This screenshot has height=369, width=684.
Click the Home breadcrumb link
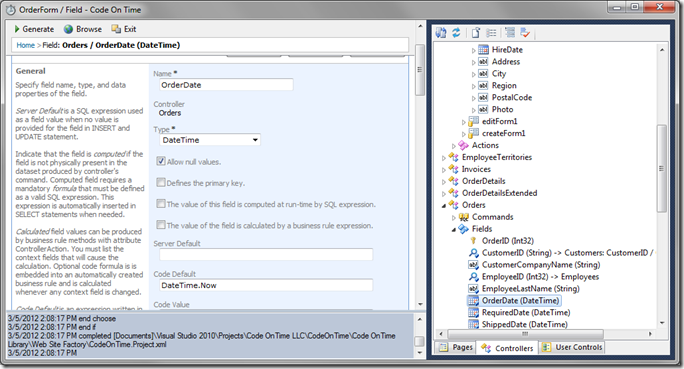[25, 45]
